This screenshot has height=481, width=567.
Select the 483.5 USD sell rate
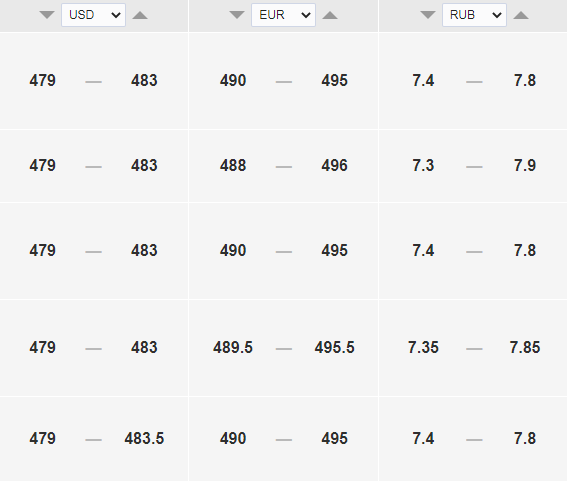144,438
